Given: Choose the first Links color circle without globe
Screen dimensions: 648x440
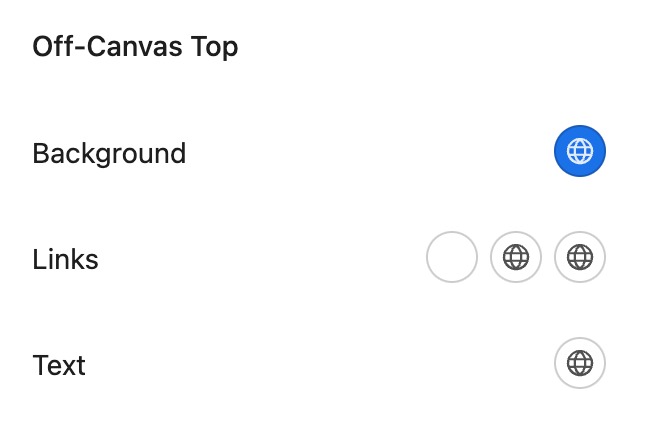Looking at the screenshot, I should point(452,257).
